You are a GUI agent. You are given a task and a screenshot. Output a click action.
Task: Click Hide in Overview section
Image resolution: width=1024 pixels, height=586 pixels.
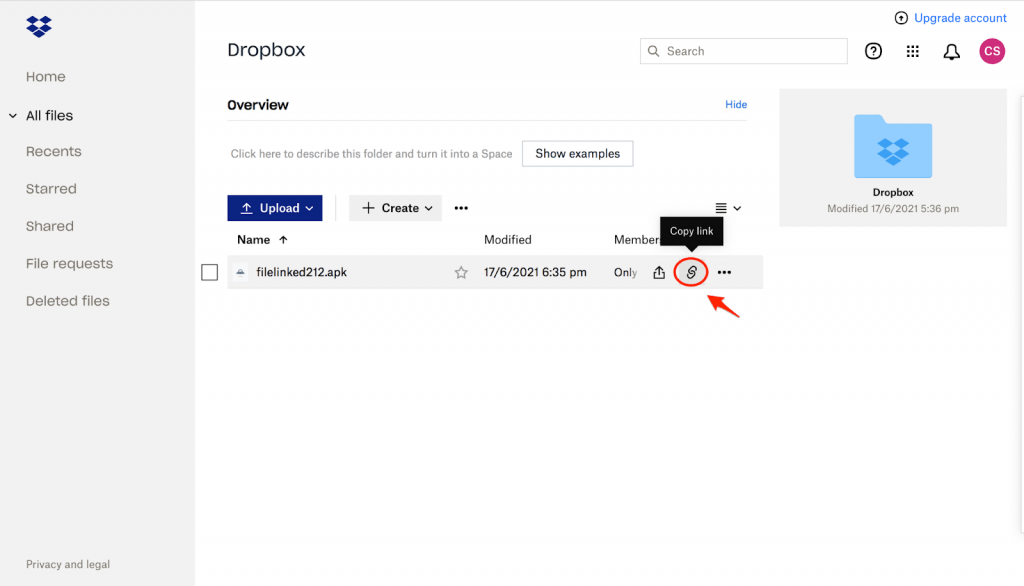[x=736, y=105]
